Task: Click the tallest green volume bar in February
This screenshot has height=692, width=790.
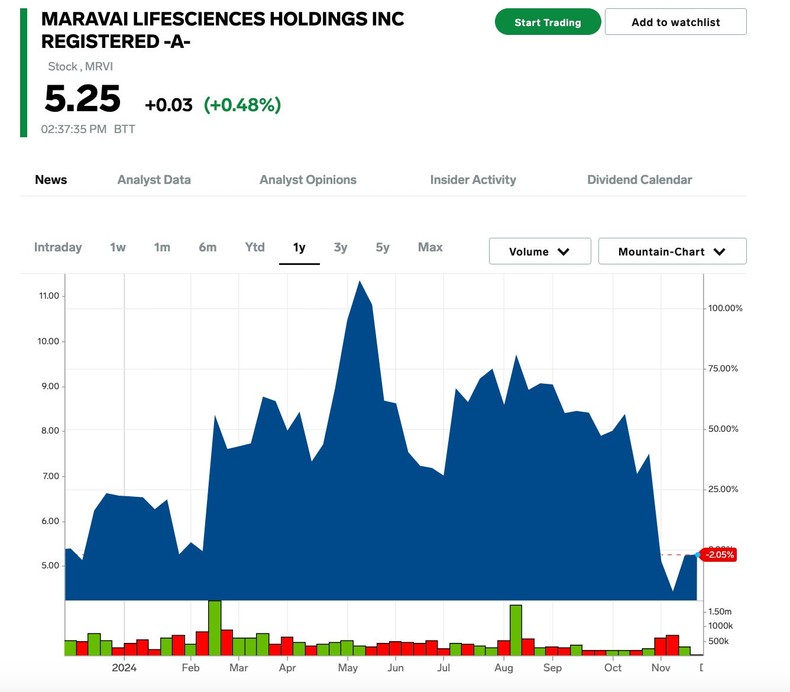Action: 214,628
